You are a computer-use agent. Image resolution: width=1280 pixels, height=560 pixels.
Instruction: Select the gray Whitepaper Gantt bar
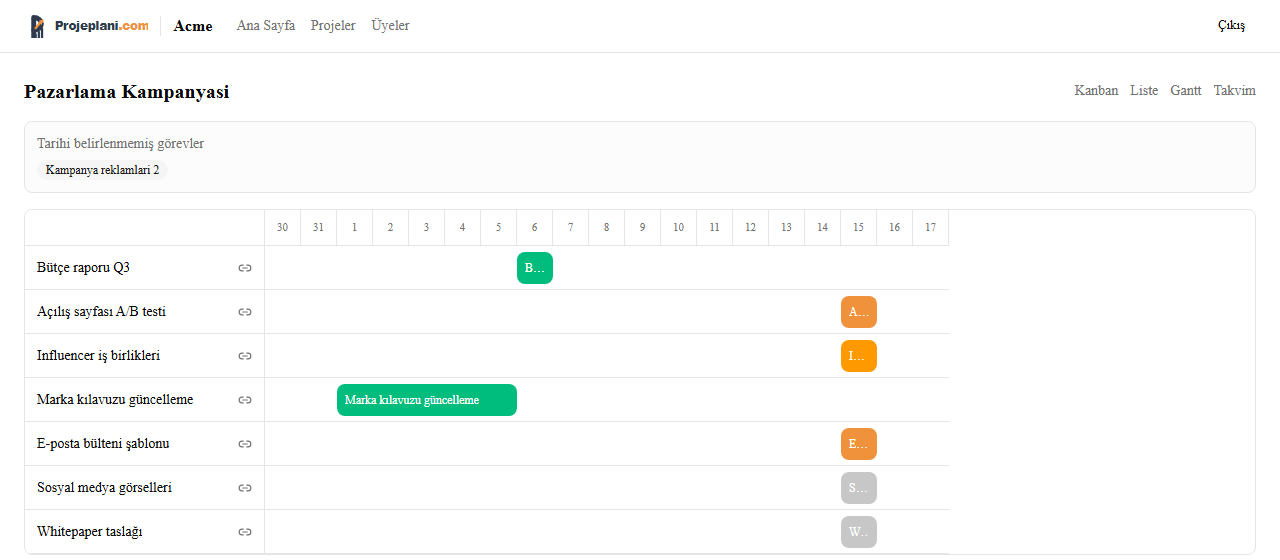click(859, 532)
